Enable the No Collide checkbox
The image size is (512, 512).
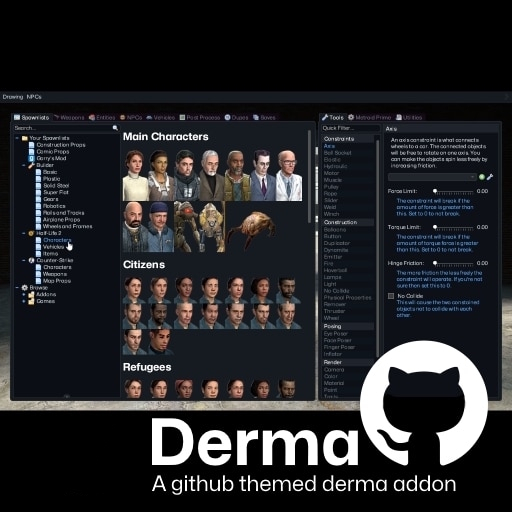coord(391,296)
